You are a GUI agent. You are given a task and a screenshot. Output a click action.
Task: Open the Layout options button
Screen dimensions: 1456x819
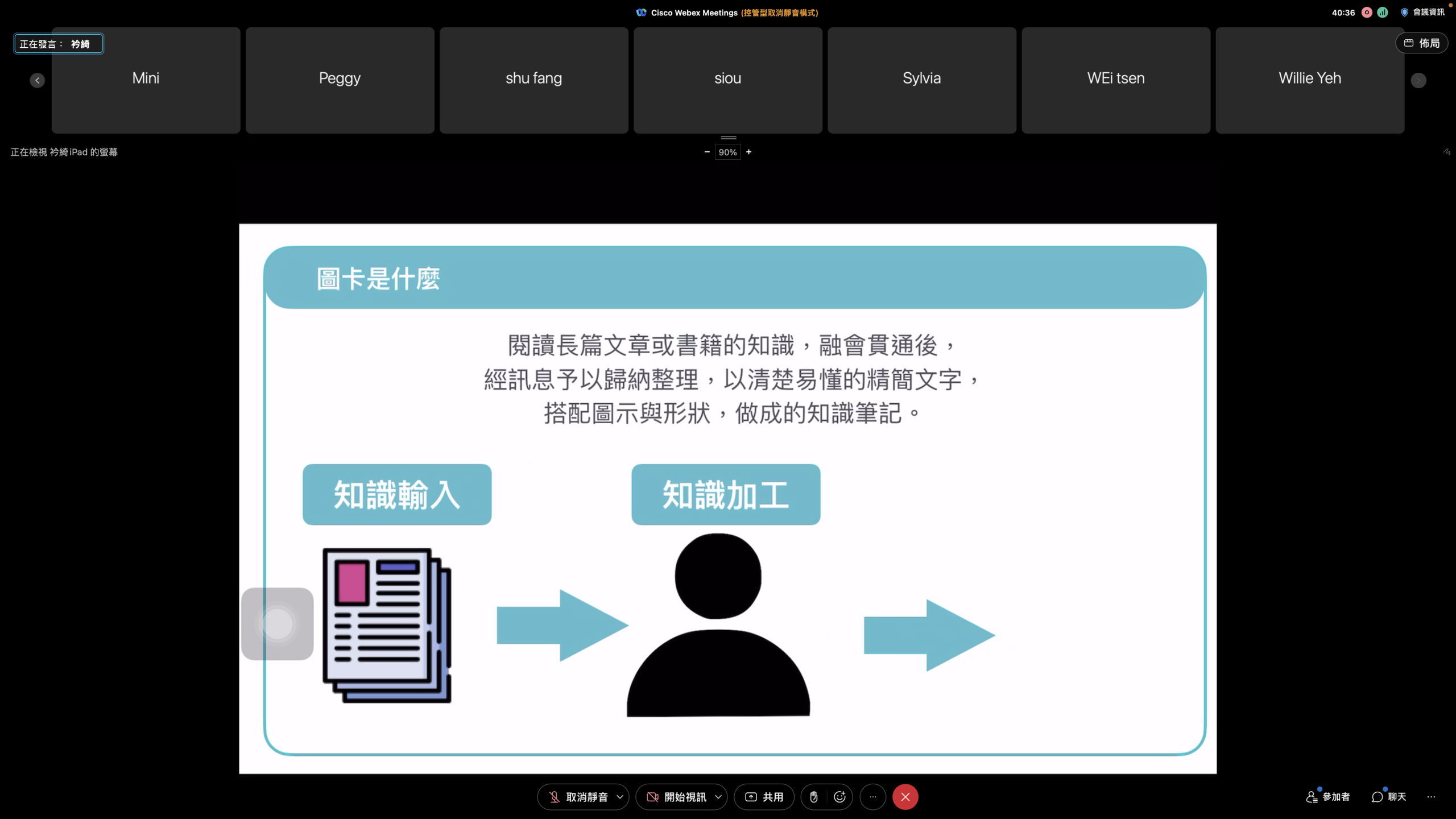coord(1421,43)
